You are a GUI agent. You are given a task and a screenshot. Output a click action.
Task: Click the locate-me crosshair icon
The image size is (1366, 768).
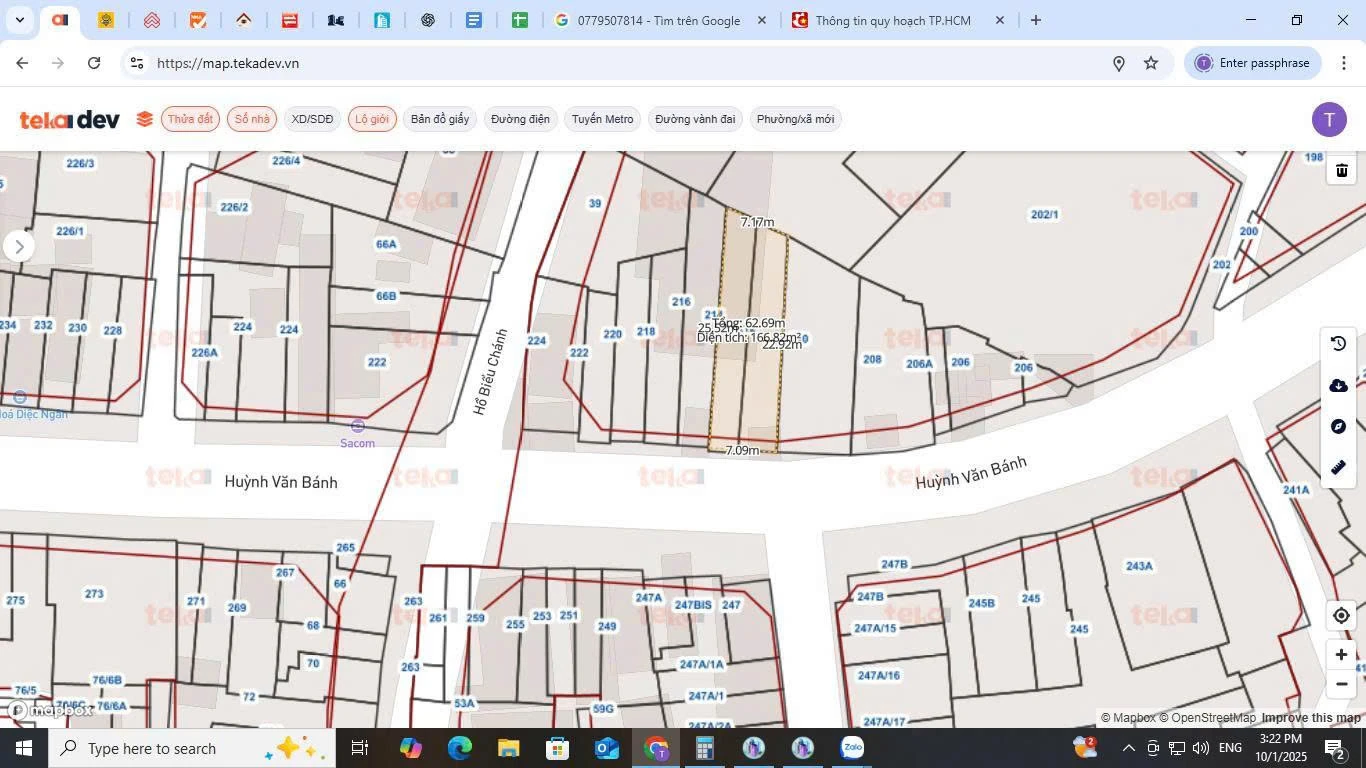[1341, 615]
